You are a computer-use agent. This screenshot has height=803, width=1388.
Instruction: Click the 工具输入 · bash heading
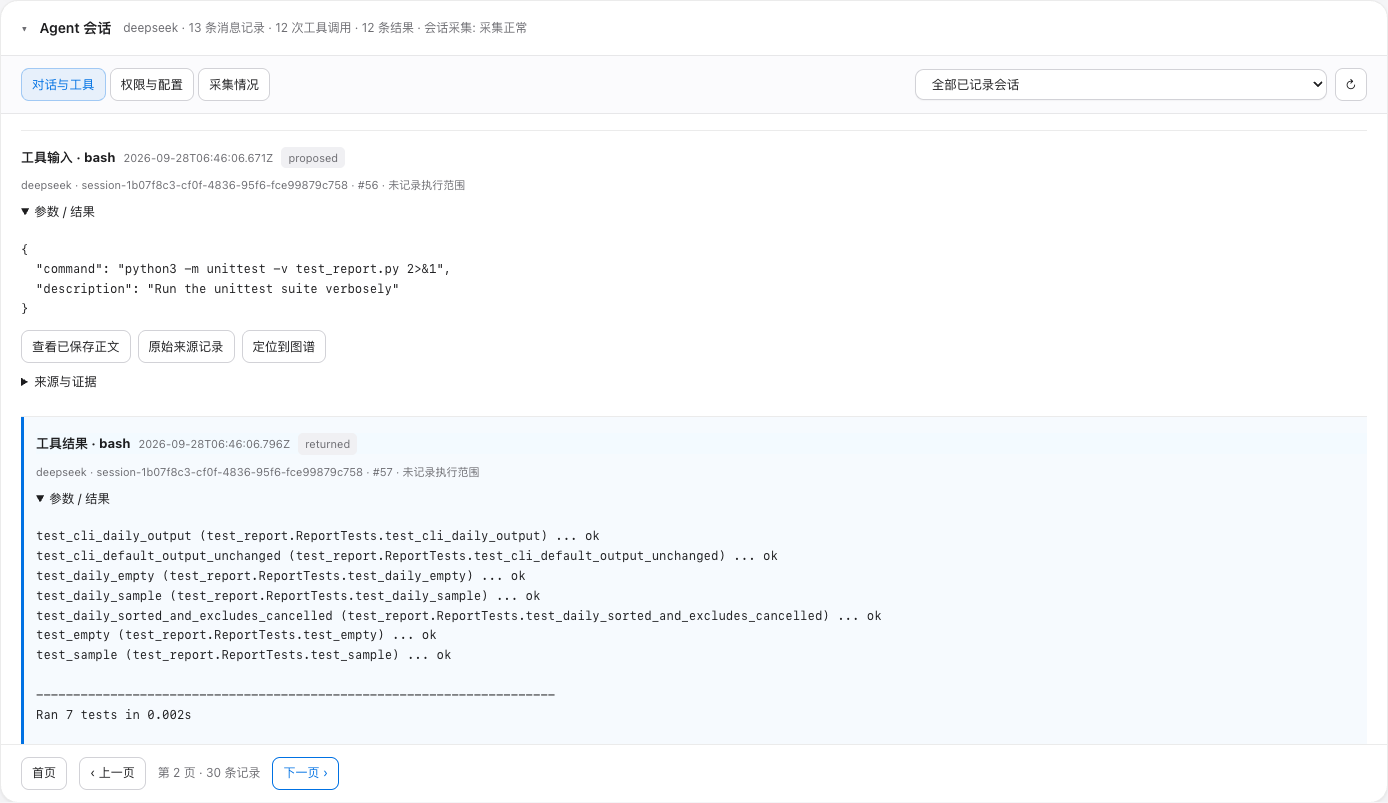[x=68, y=158]
